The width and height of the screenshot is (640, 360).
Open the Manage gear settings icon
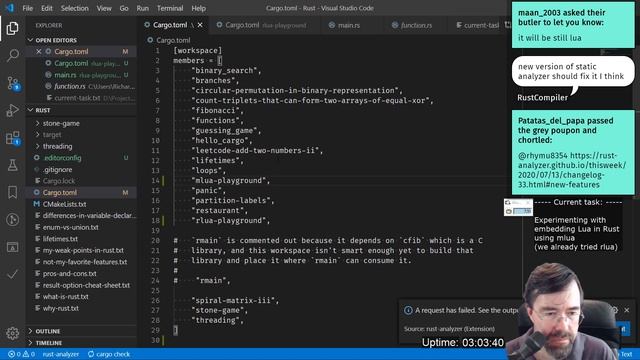tap(12, 333)
